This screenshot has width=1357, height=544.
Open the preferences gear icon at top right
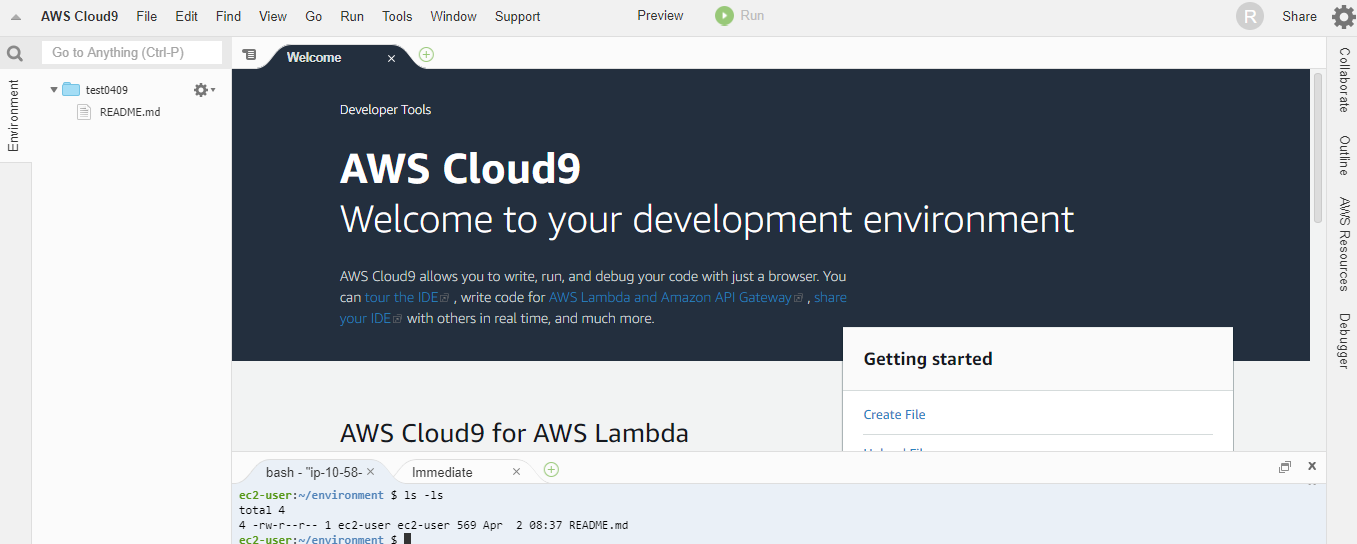(x=1343, y=17)
